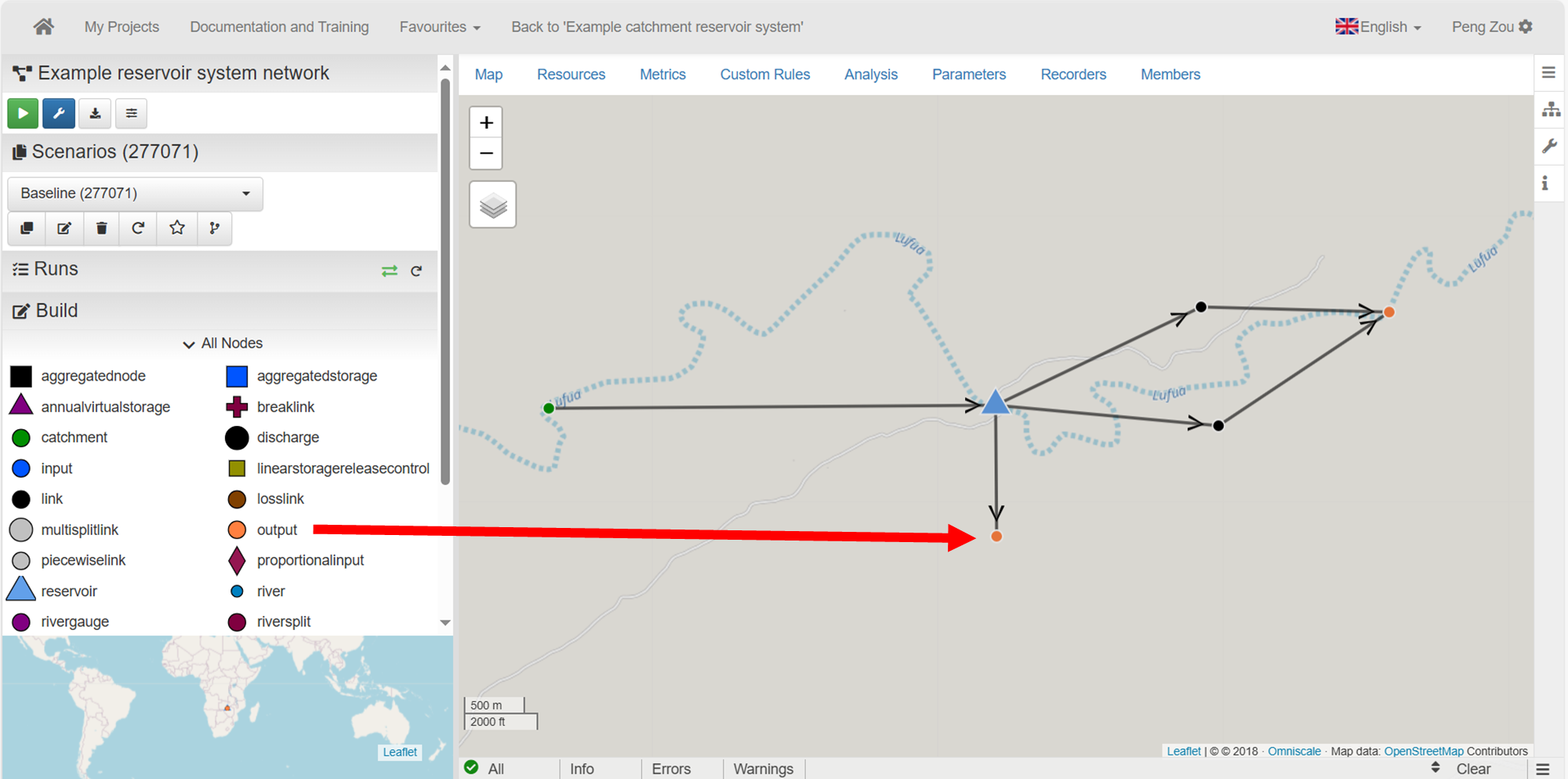Click the Clear log button
This screenshot has height=779, width=1568.
(1472, 769)
